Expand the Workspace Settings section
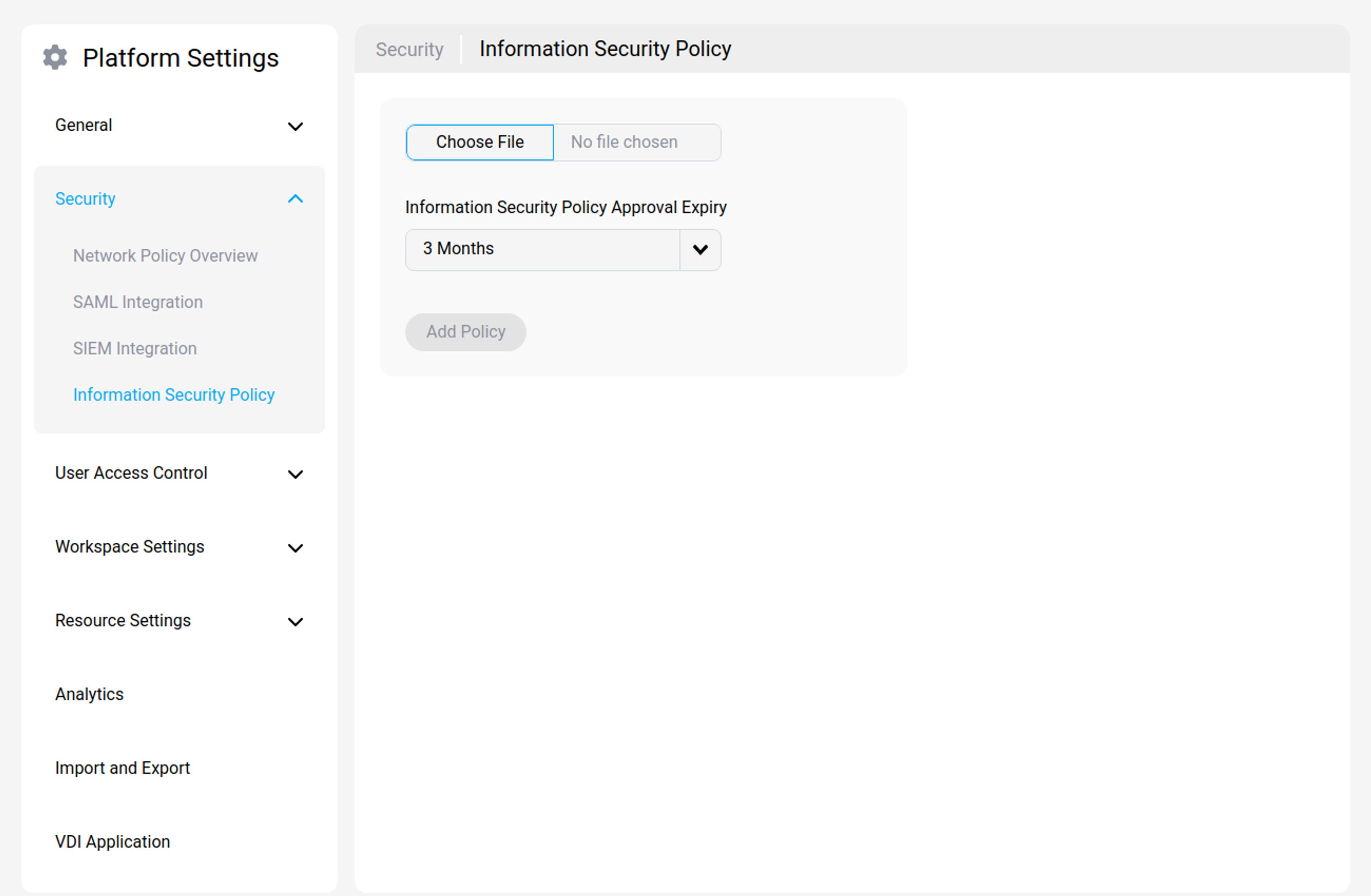Image resolution: width=1371 pixels, height=896 pixels. 296,548
